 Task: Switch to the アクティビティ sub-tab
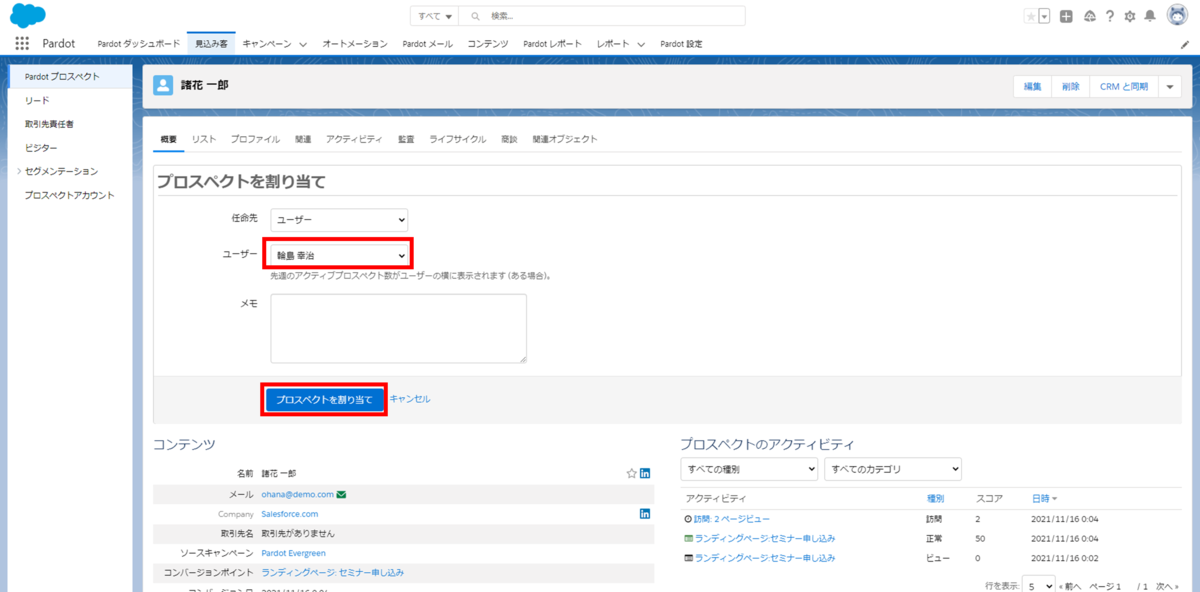[354, 139]
